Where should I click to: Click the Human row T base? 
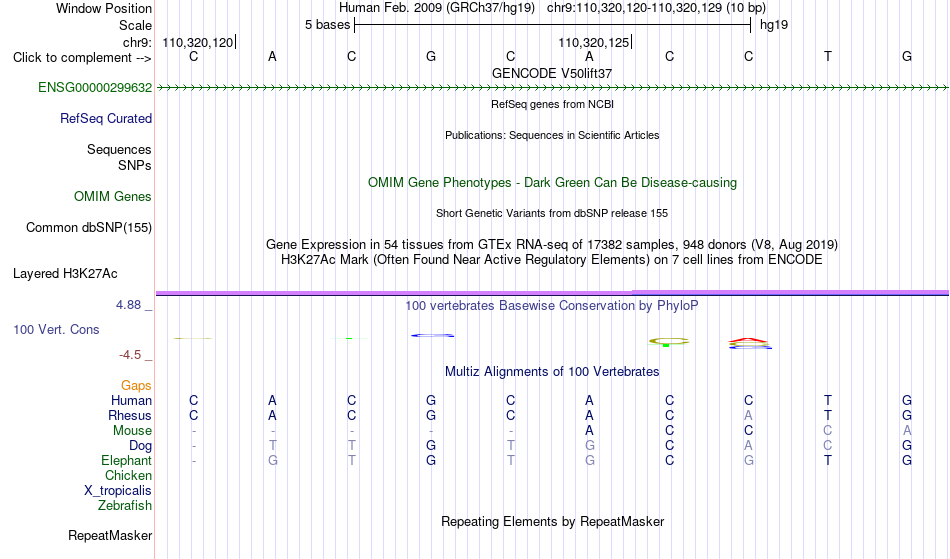pyautogui.click(x=828, y=401)
